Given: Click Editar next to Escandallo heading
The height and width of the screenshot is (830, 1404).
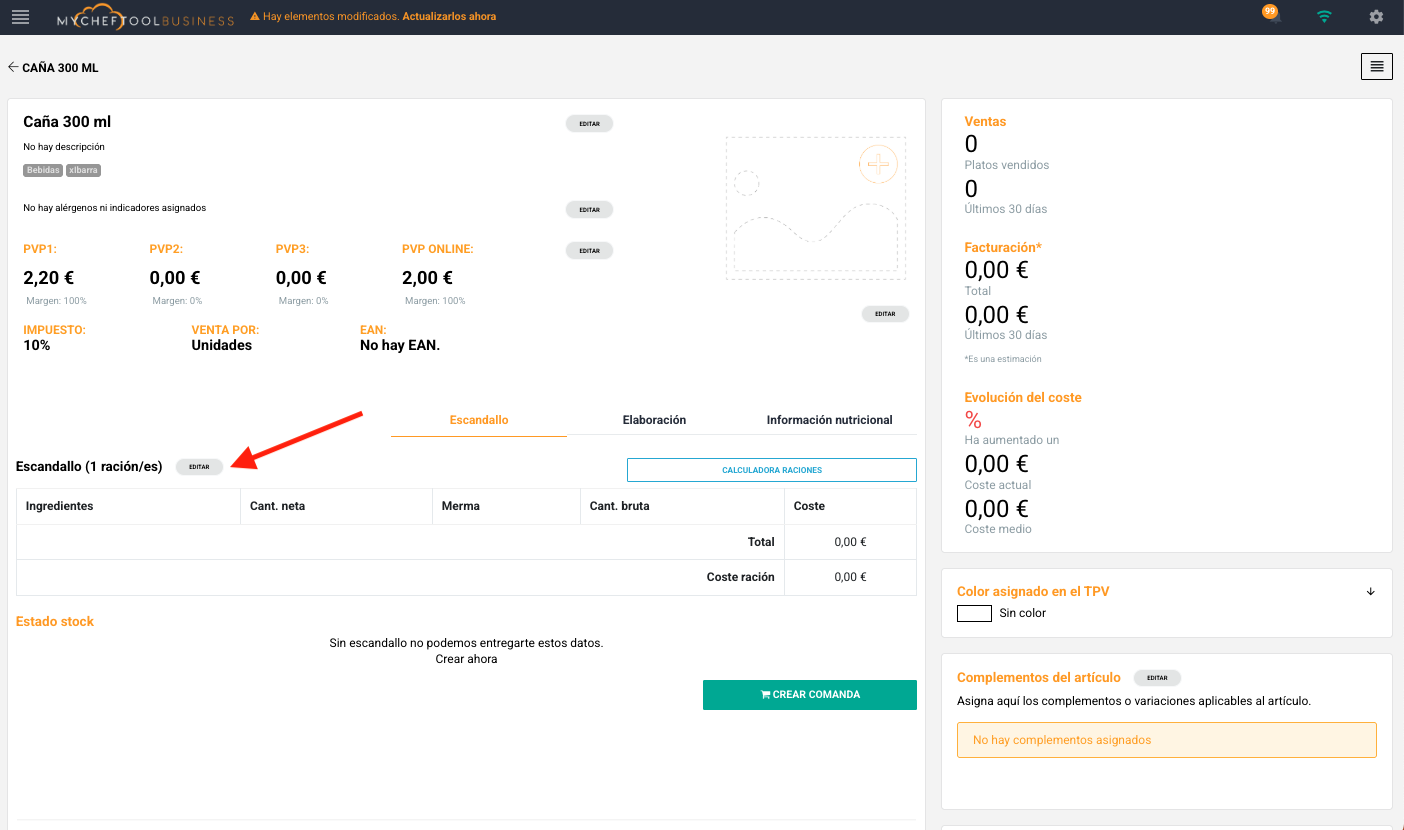Looking at the screenshot, I should (x=199, y=467).
